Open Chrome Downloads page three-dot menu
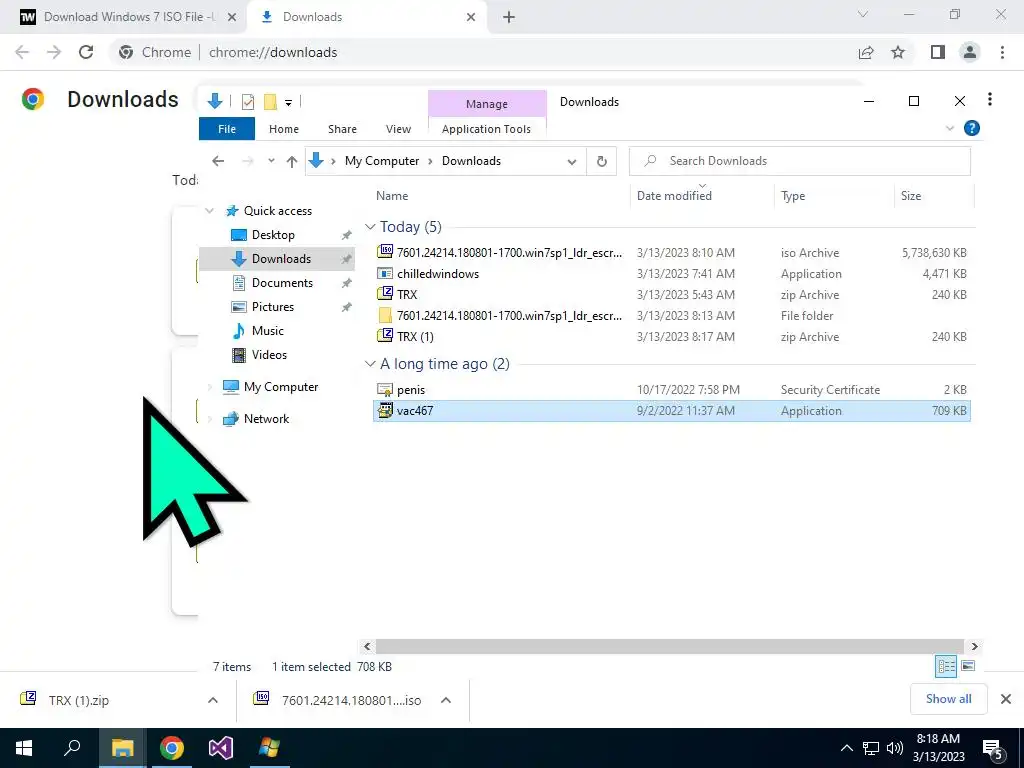The width and height of the screenshot is (1024, 768). (x=990, y=99)
